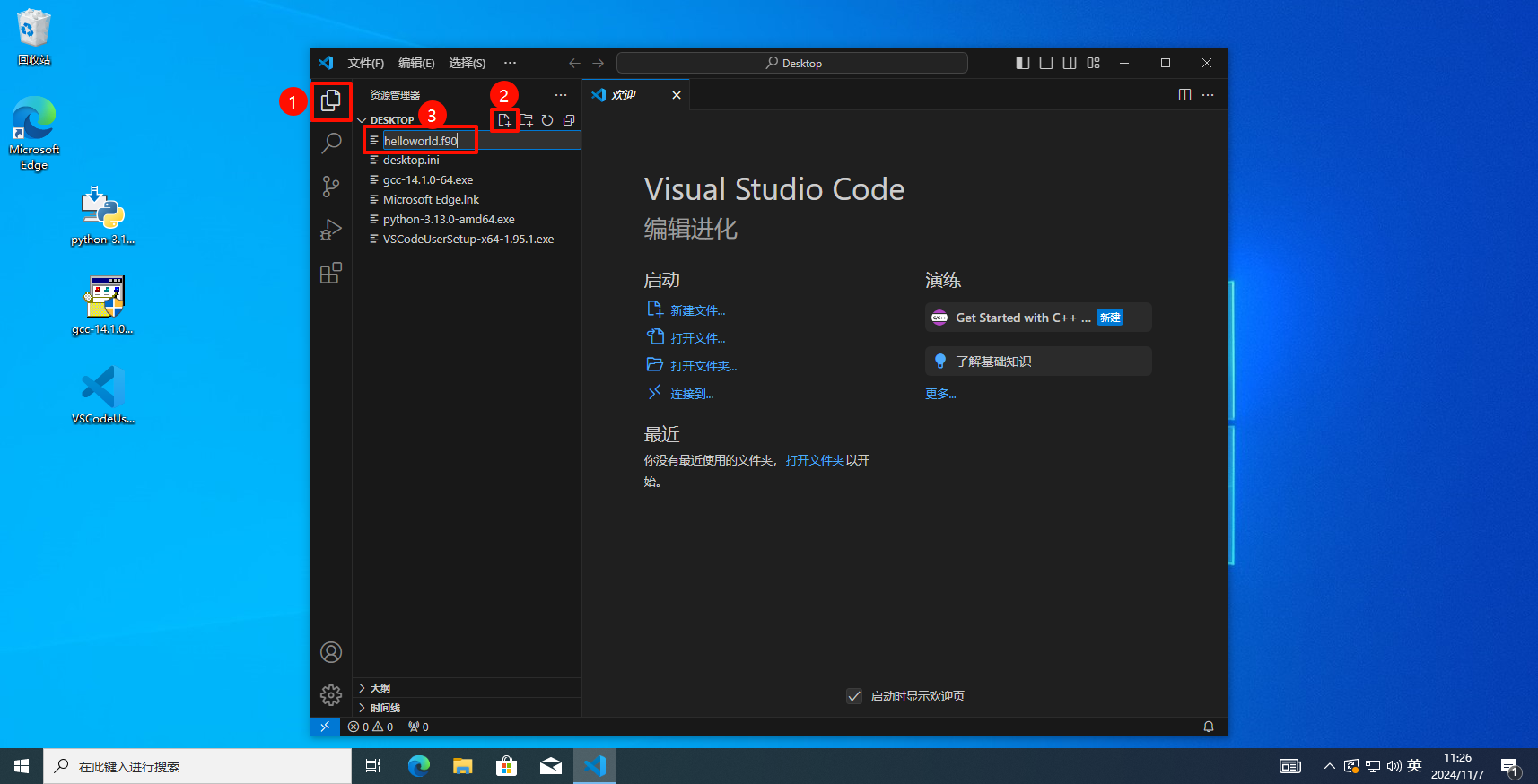Collapse the DESKTOP folder tree
This screenshot has width=1538, height=784.
(x=391, y=120)
